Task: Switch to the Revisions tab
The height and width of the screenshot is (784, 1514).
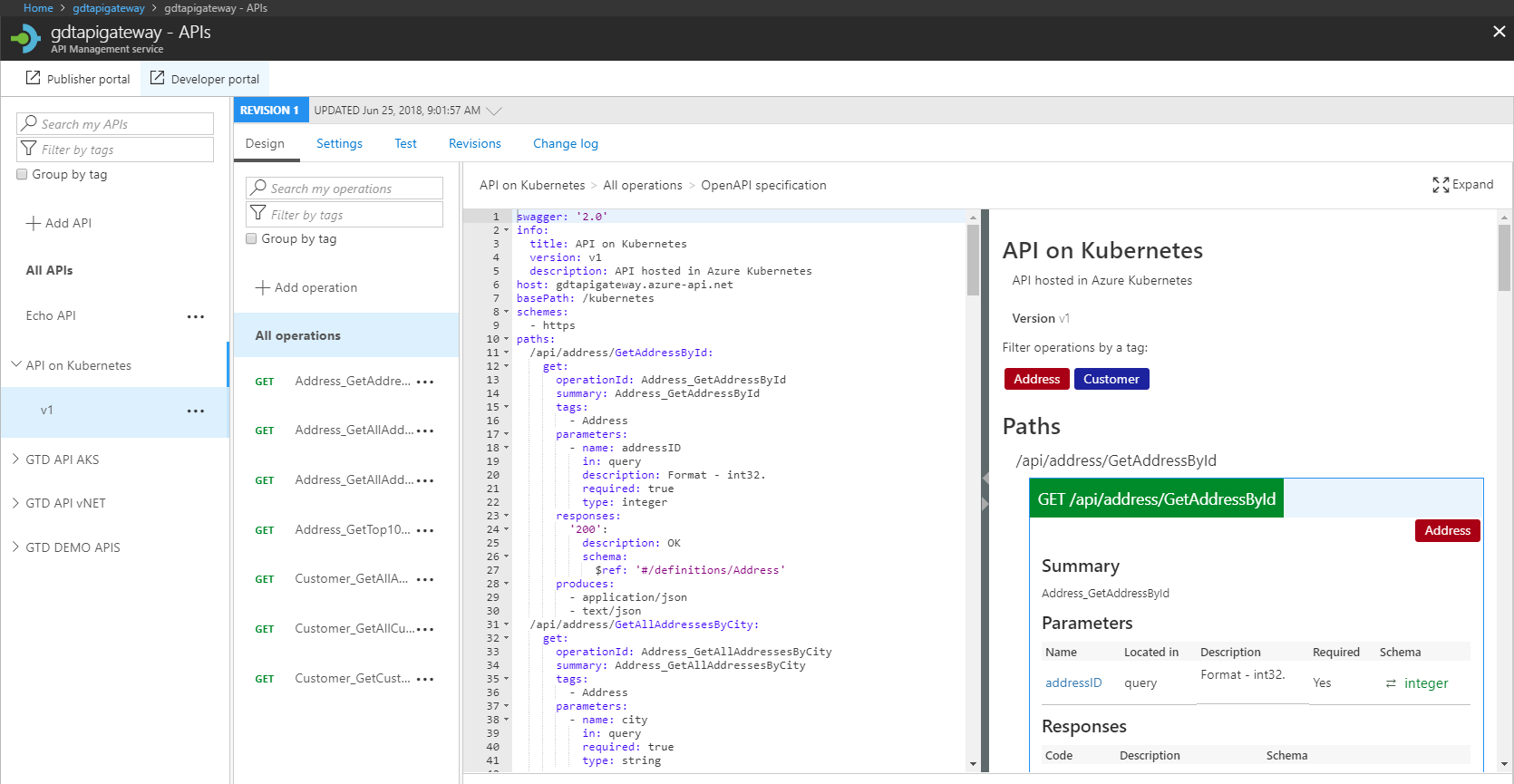Action: [x=475, y=143]
